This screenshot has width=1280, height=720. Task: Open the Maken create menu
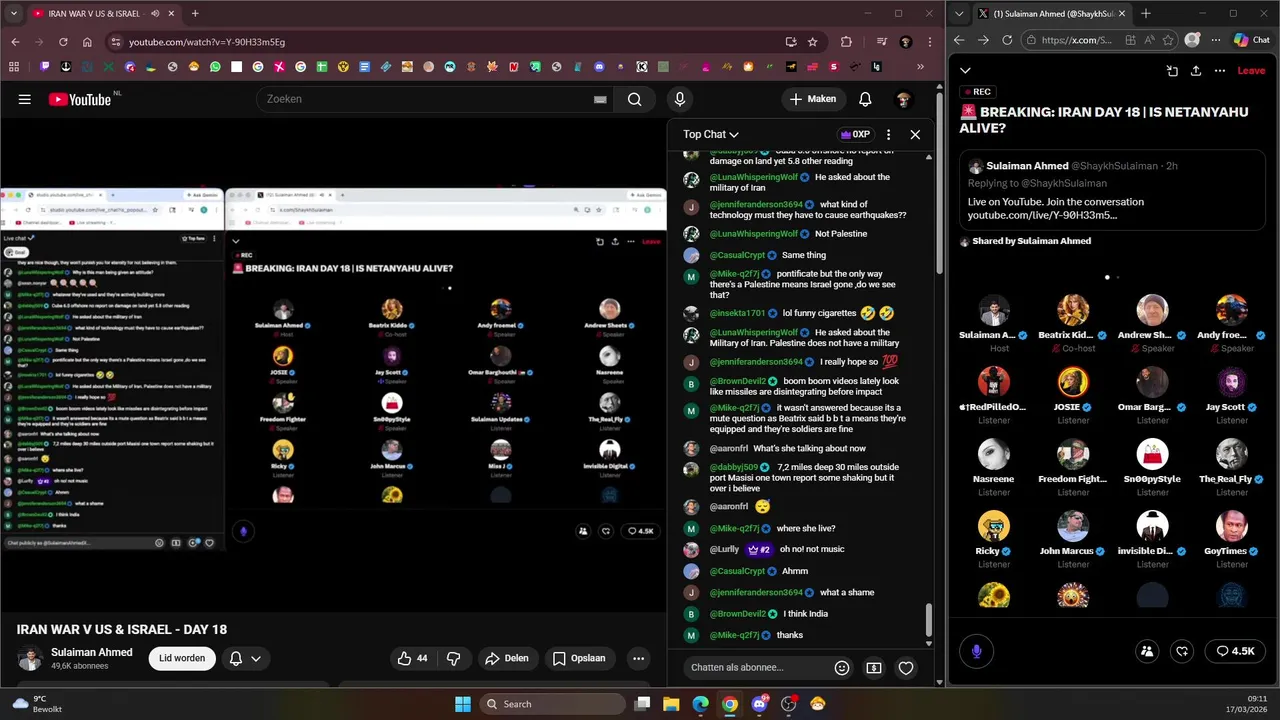point(812,99)
